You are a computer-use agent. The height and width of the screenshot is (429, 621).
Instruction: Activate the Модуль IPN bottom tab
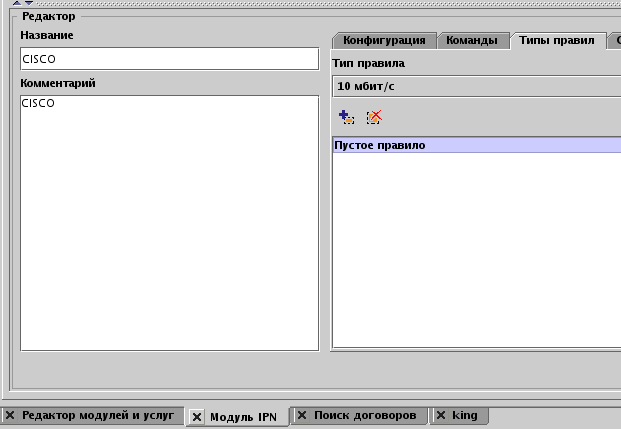point(242,416)
